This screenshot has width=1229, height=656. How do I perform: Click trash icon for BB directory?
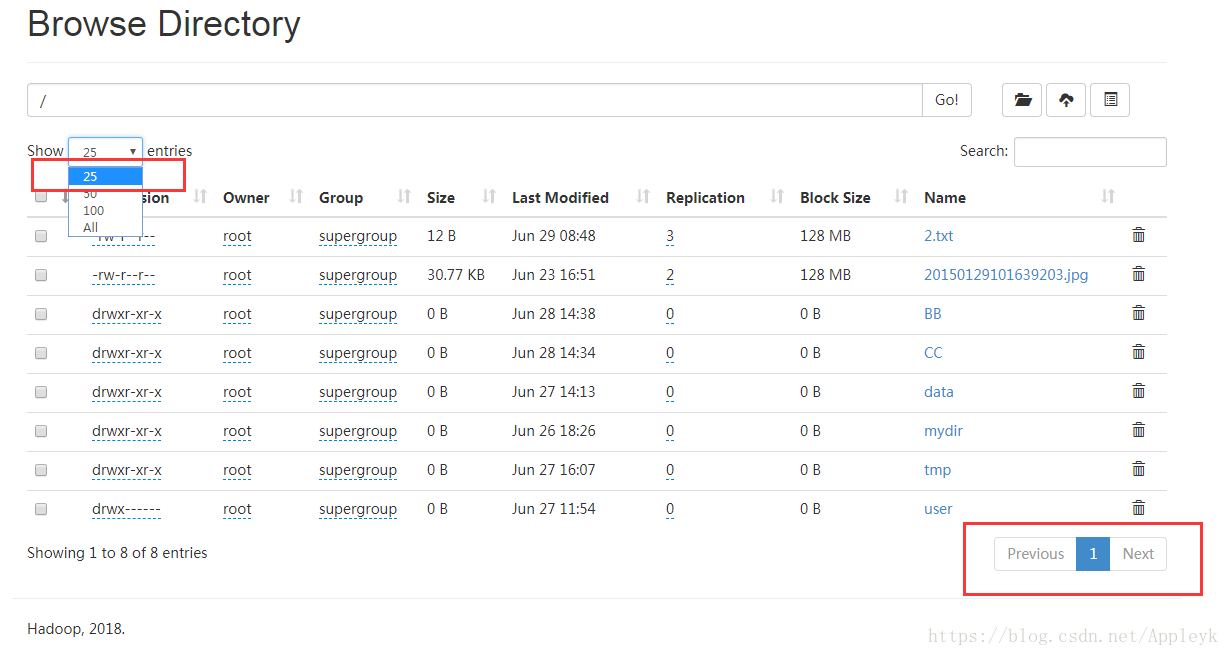[1138, 313]
